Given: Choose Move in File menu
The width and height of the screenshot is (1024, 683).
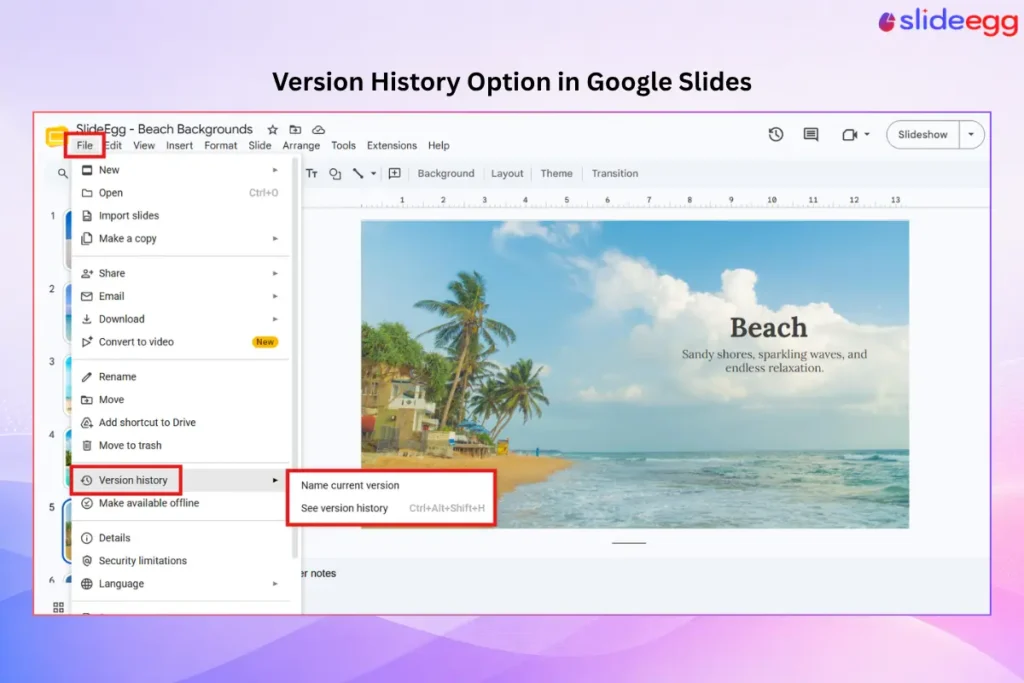Looking at the screenshot, I should pyautogui.click(x=180, y=400).
